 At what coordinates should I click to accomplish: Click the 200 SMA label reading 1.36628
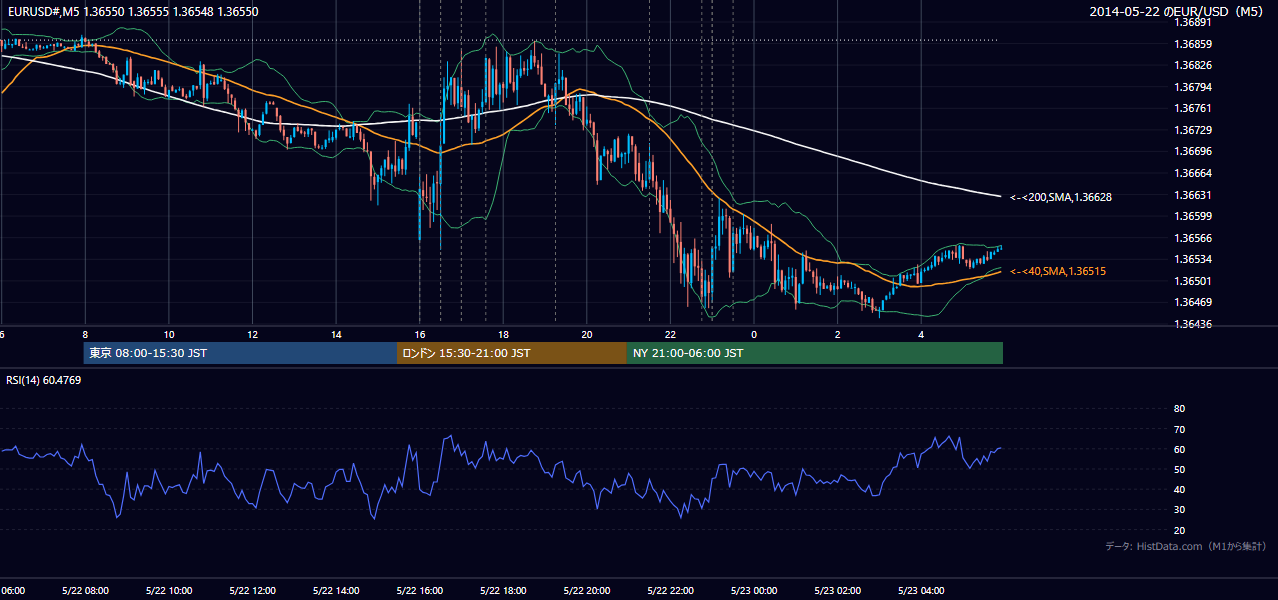[1061, 197]
